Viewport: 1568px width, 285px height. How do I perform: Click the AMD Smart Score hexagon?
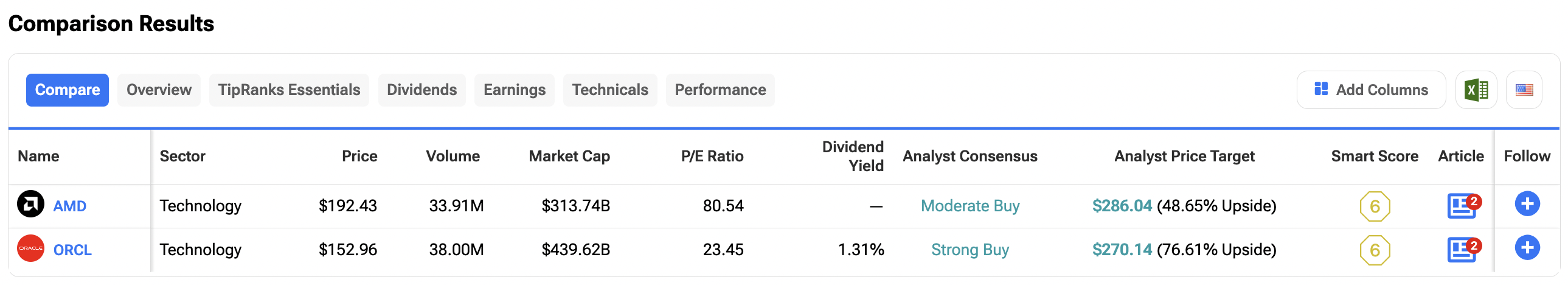[x=1375, y=206]
